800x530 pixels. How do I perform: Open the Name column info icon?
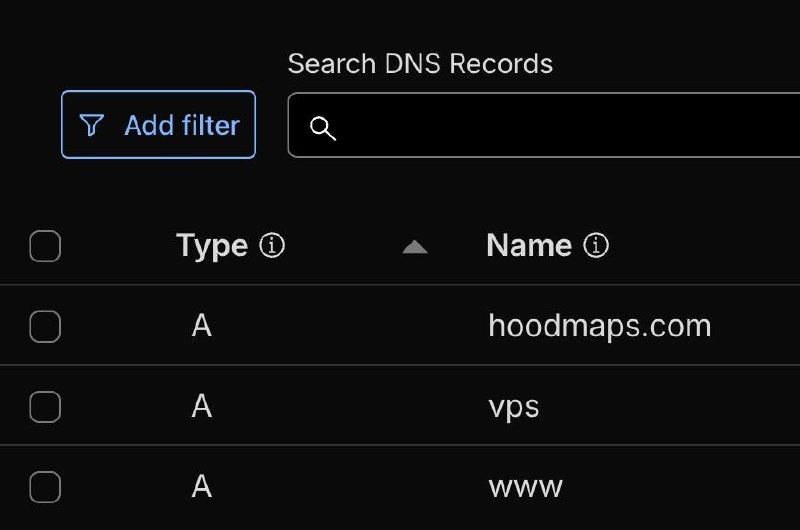pyautogui.click(x=596, y=245)
